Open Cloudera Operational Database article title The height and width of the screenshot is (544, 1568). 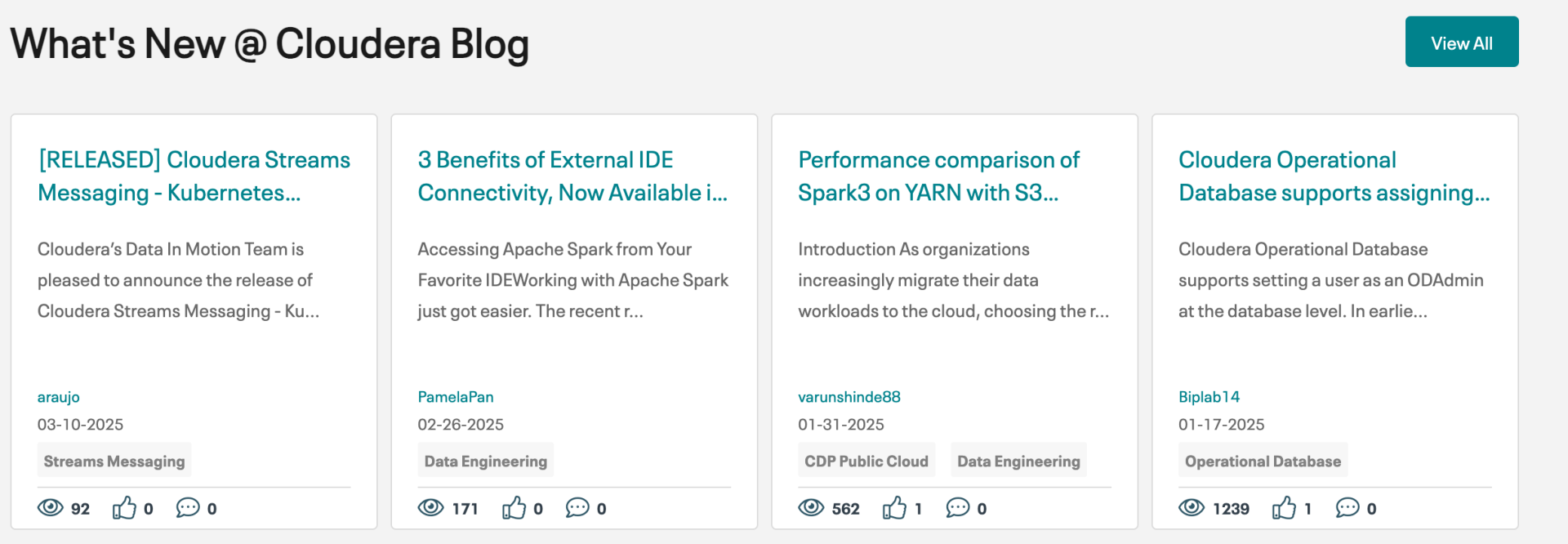pos(1334,176)
